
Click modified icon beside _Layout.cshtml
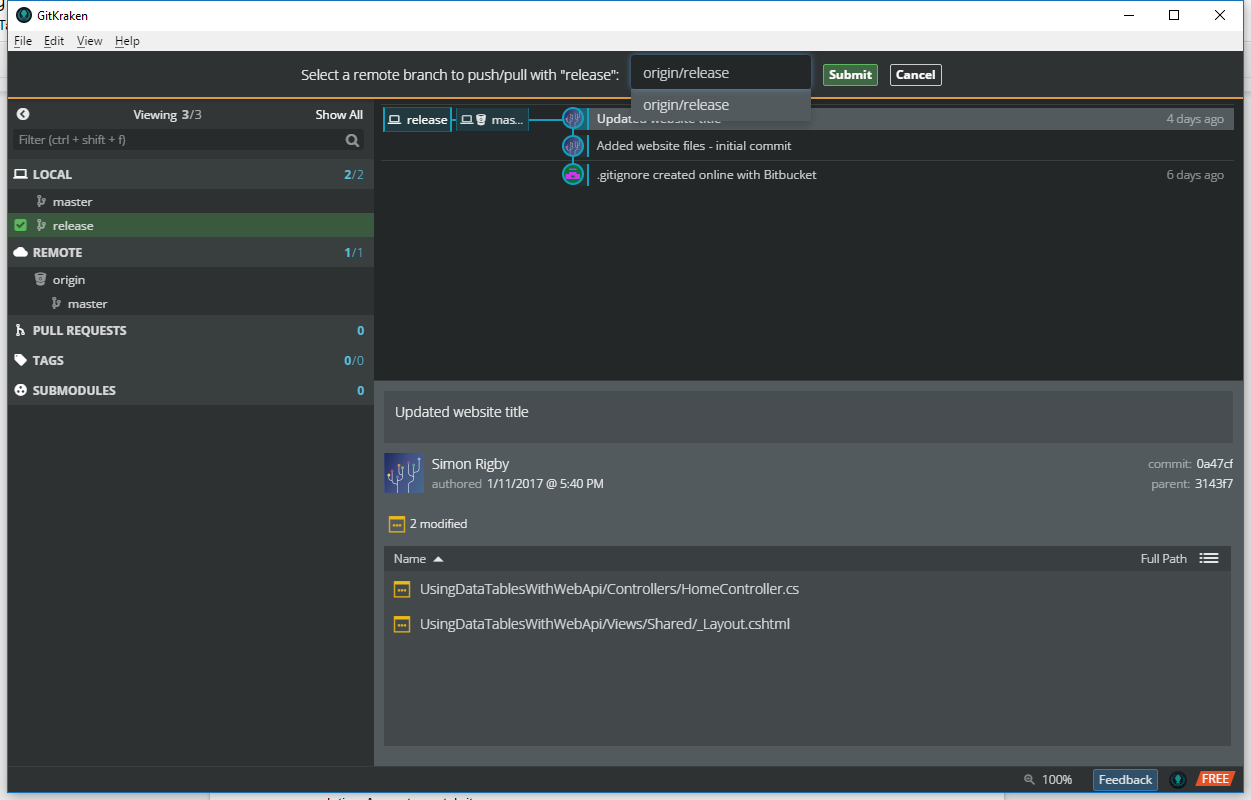(402, 624)
